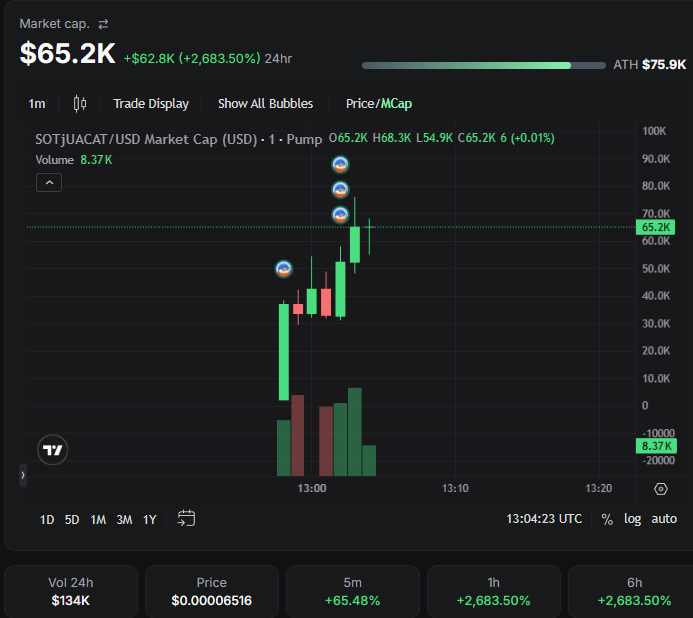Image resolution: width=693 pixels, height=618 pixels.
Task: Click the 100K price axis label
Action: click(654, 131)
